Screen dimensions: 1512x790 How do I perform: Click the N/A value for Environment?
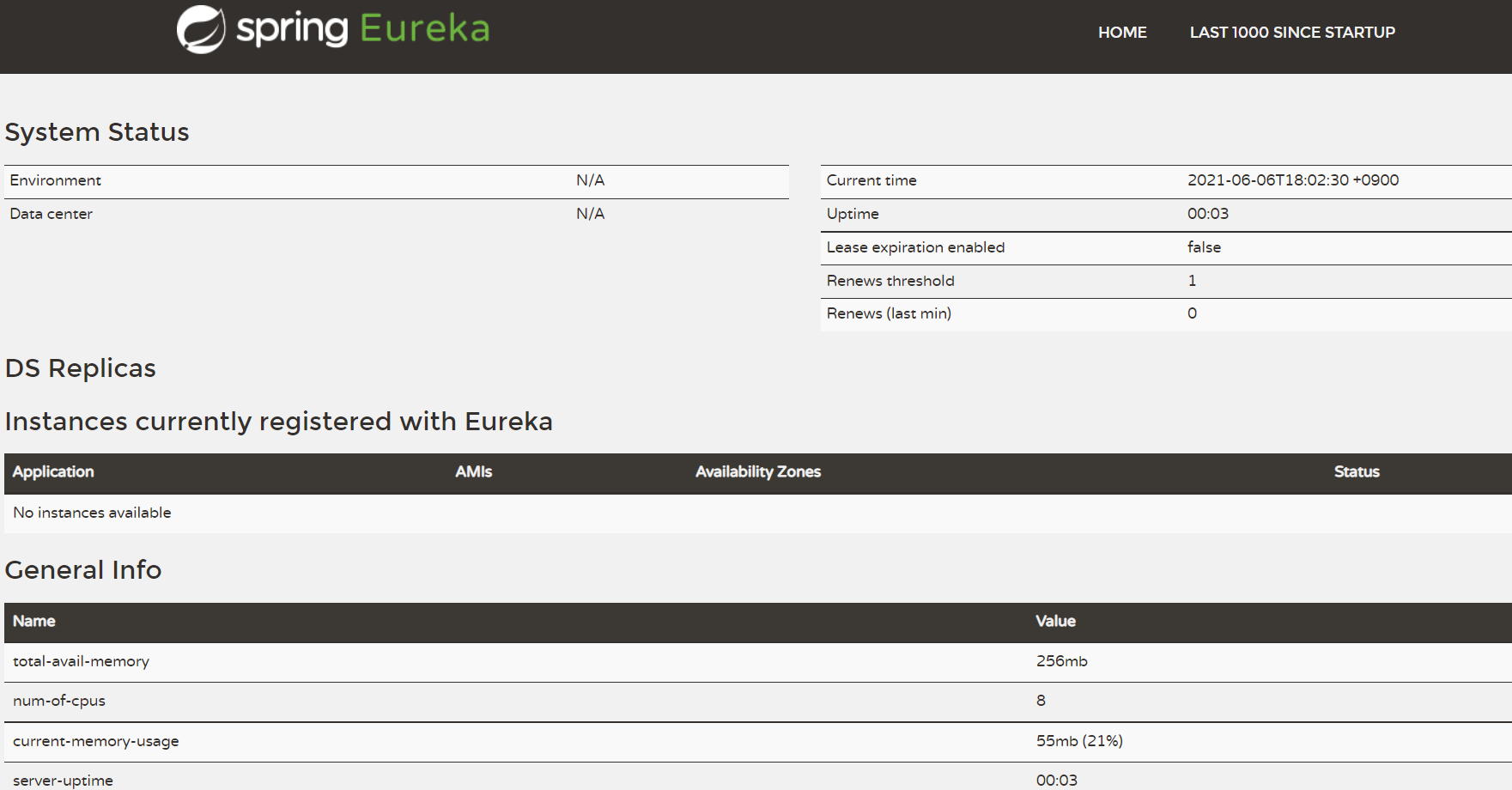point(591,180)
